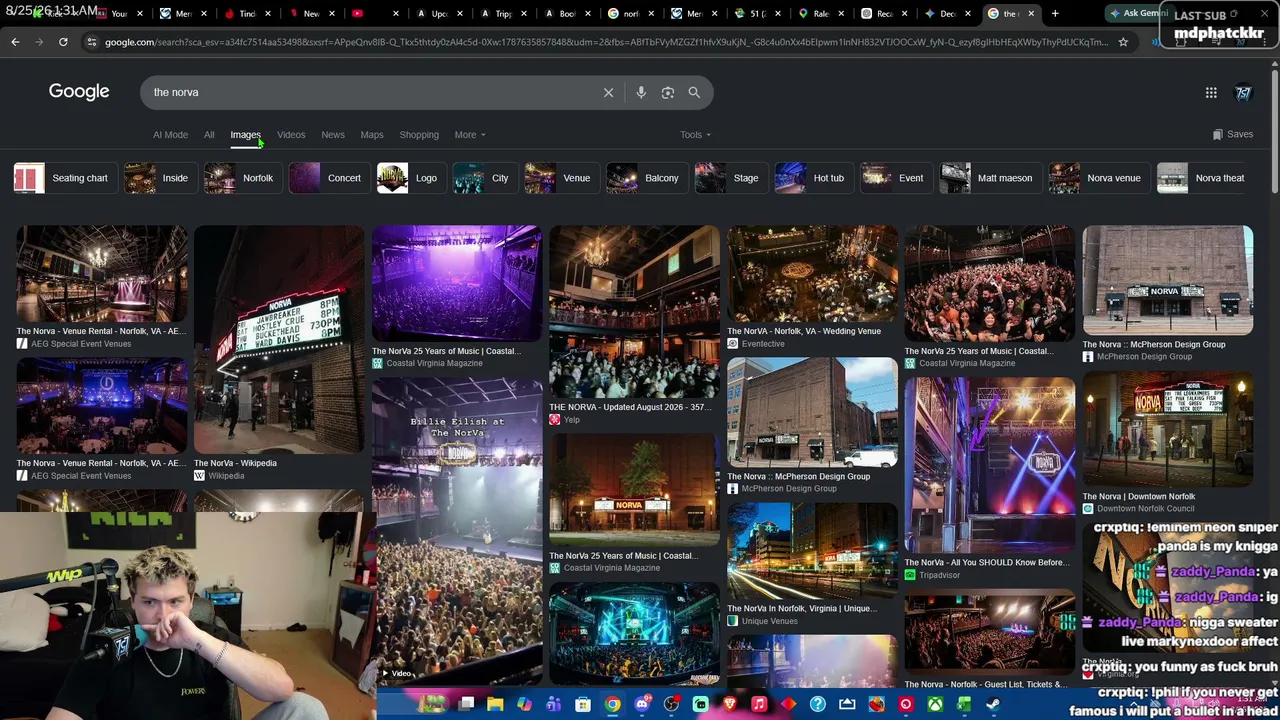
Task: Open Steam from the taskbar
Action: 993,704
